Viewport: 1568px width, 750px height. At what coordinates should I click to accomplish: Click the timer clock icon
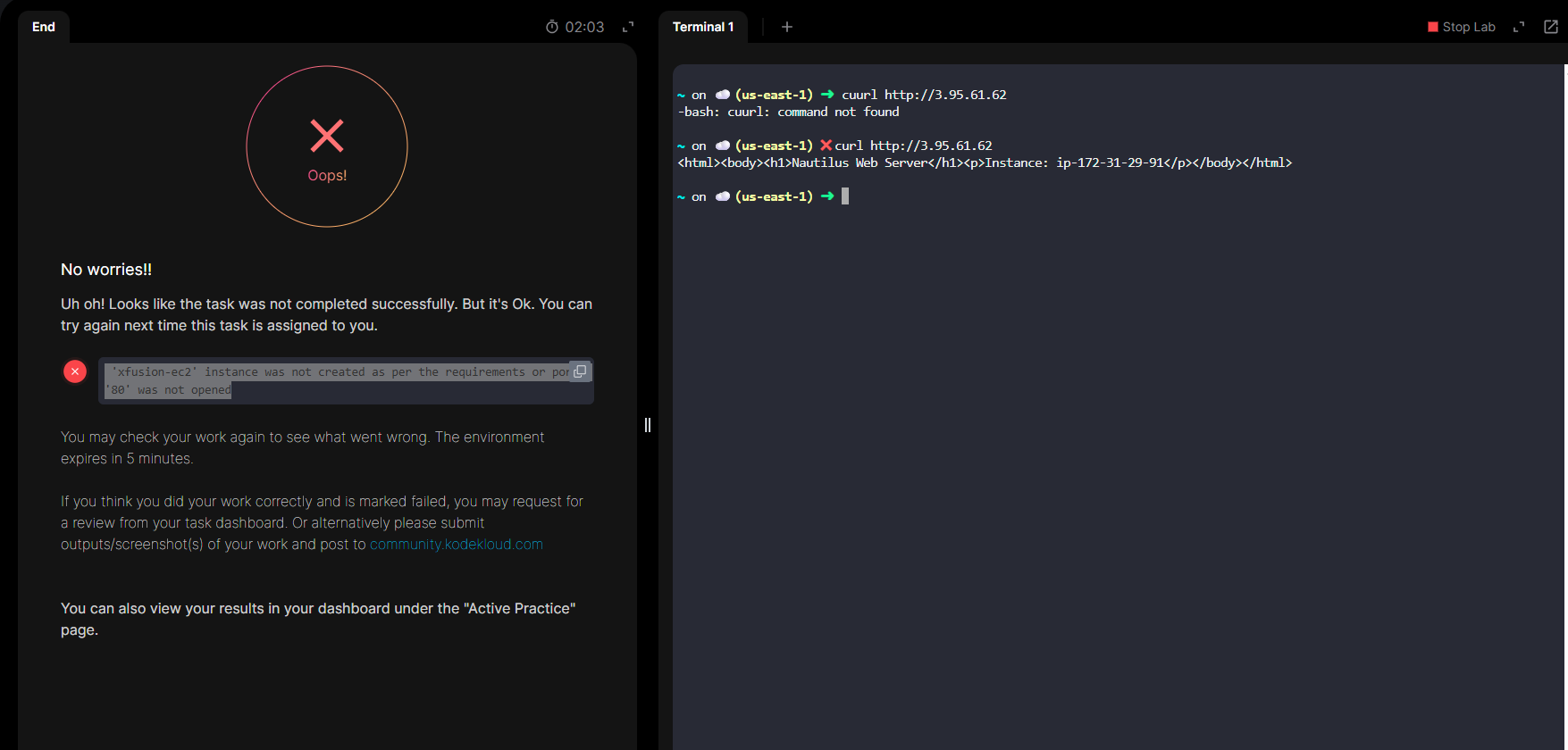point(552,27)
